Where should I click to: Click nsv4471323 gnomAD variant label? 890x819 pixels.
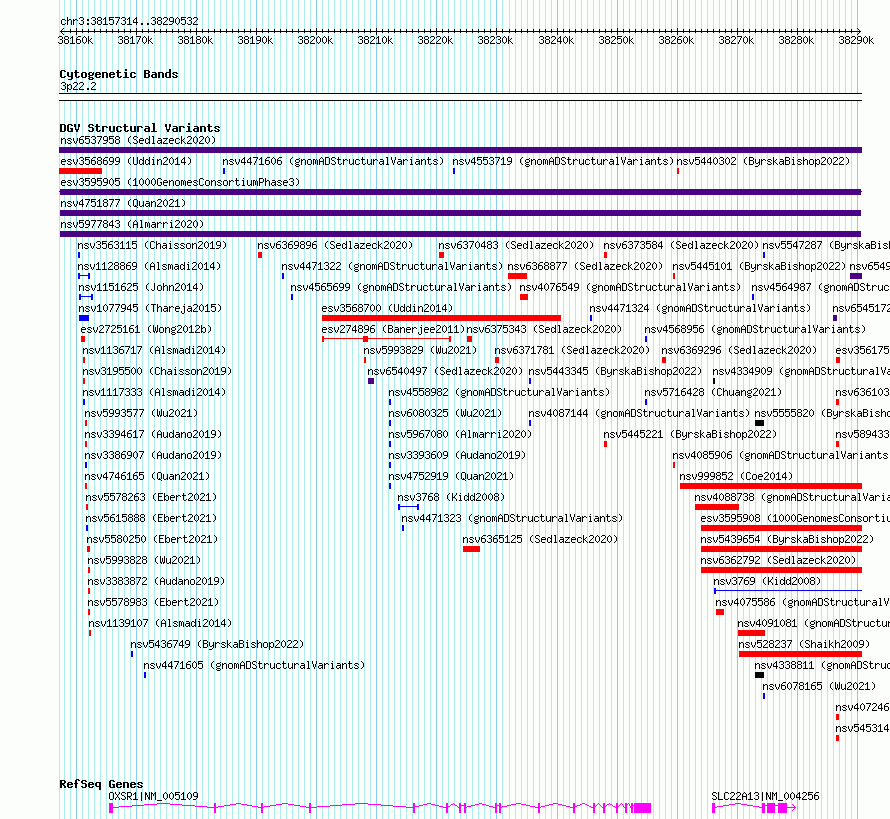click(x=512, y=518)
